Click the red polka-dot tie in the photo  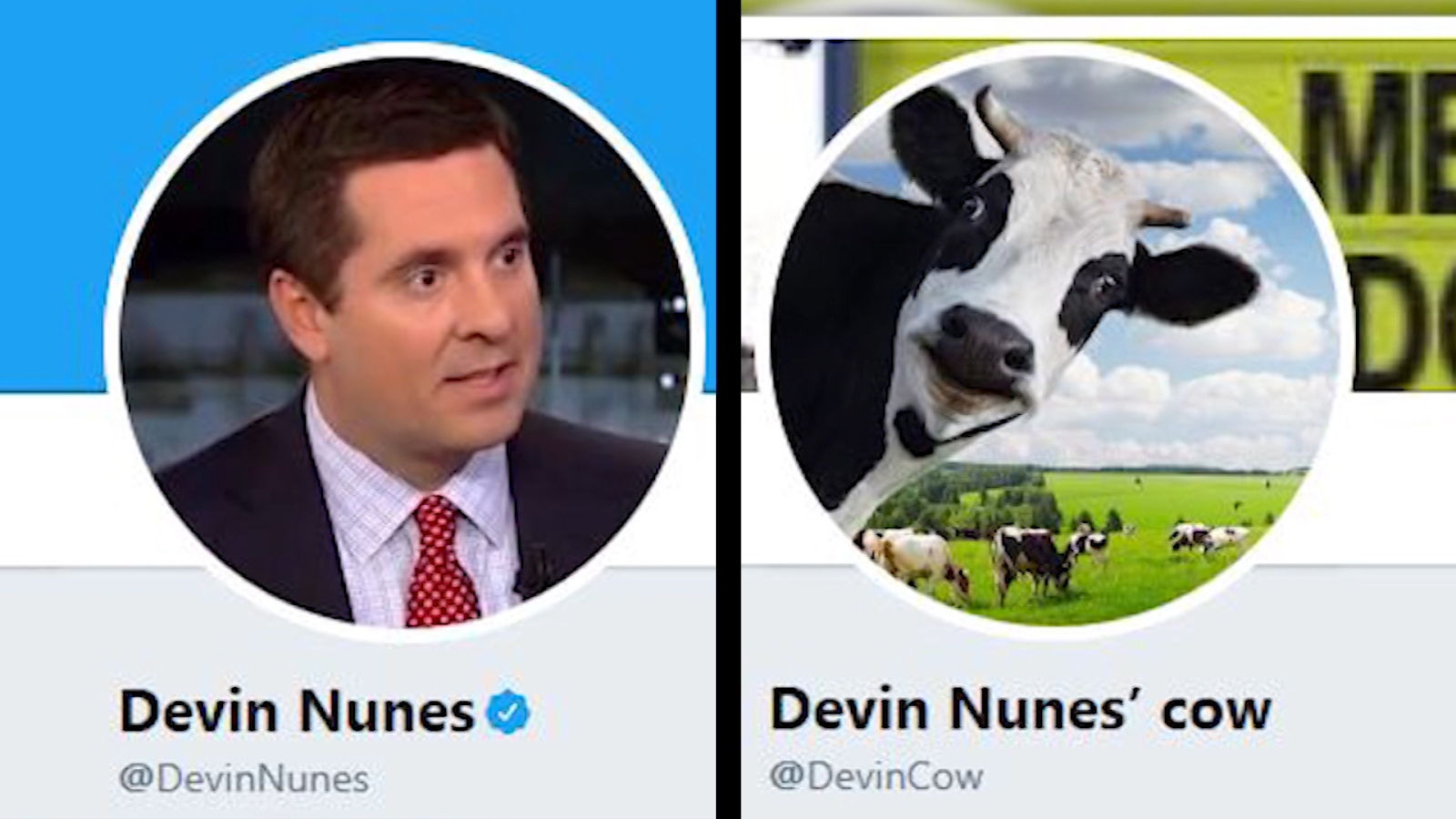pos(440,562)
